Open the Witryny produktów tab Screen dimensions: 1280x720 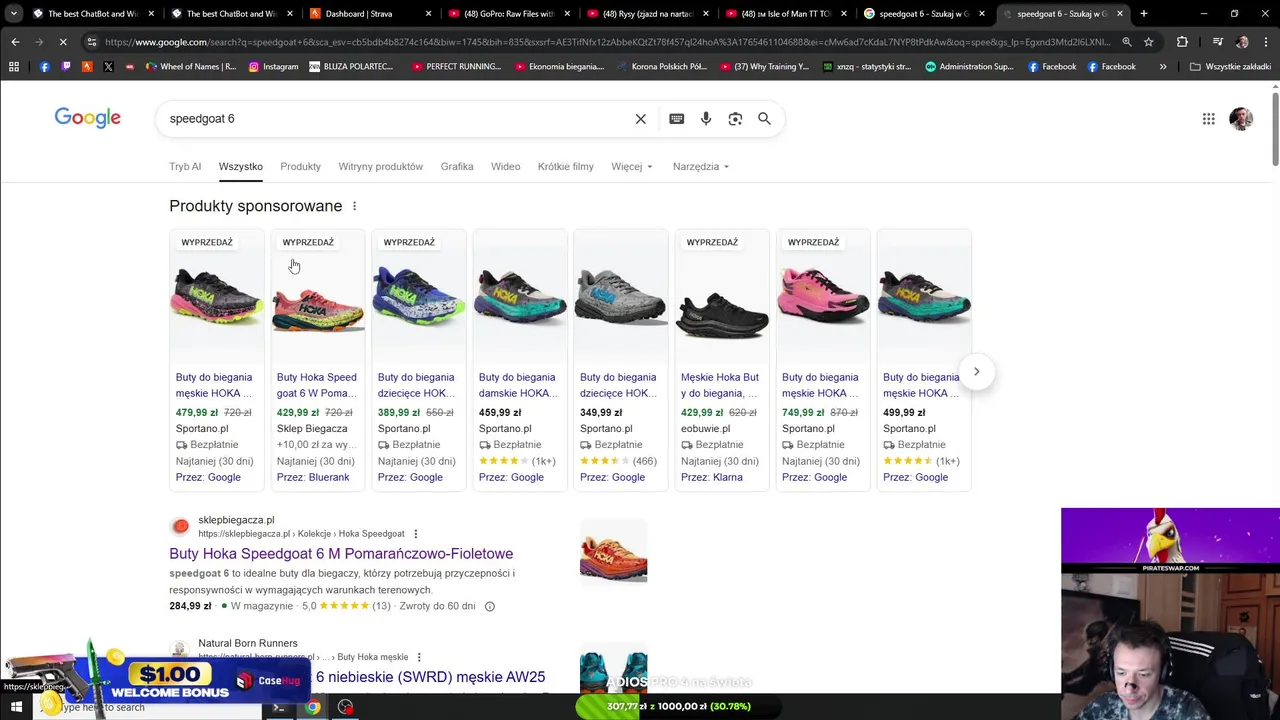click(380, 167)
